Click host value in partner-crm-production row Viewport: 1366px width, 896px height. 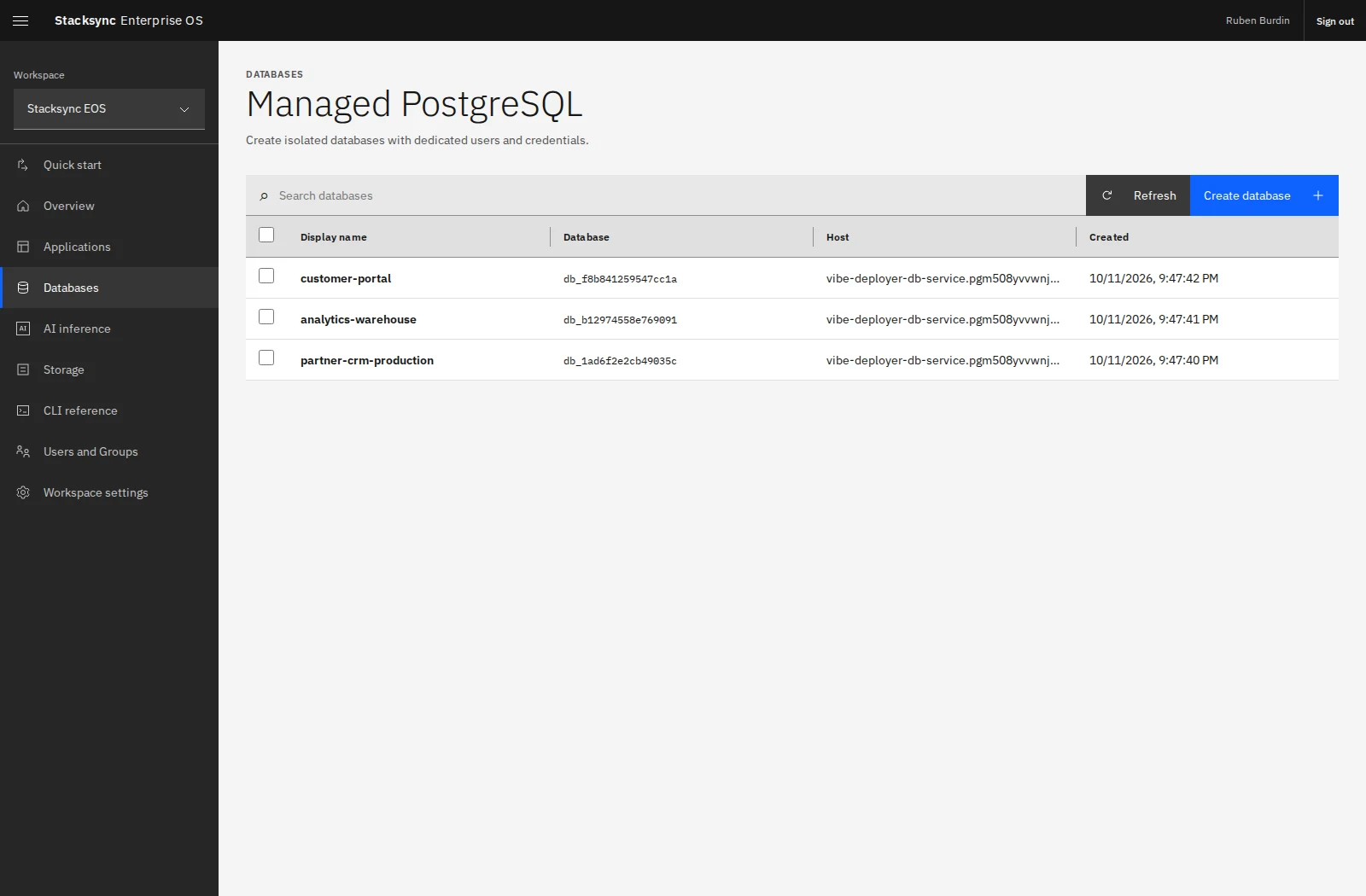pos(943,360)
